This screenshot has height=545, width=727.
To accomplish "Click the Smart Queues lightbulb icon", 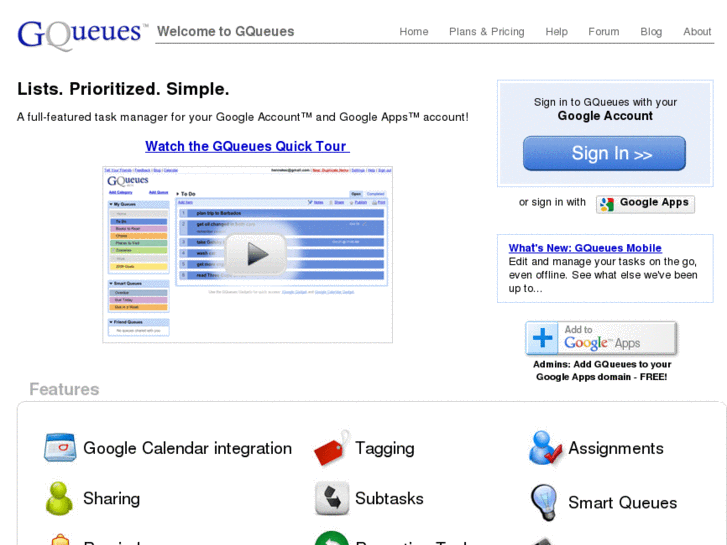I will click(544, 502).
